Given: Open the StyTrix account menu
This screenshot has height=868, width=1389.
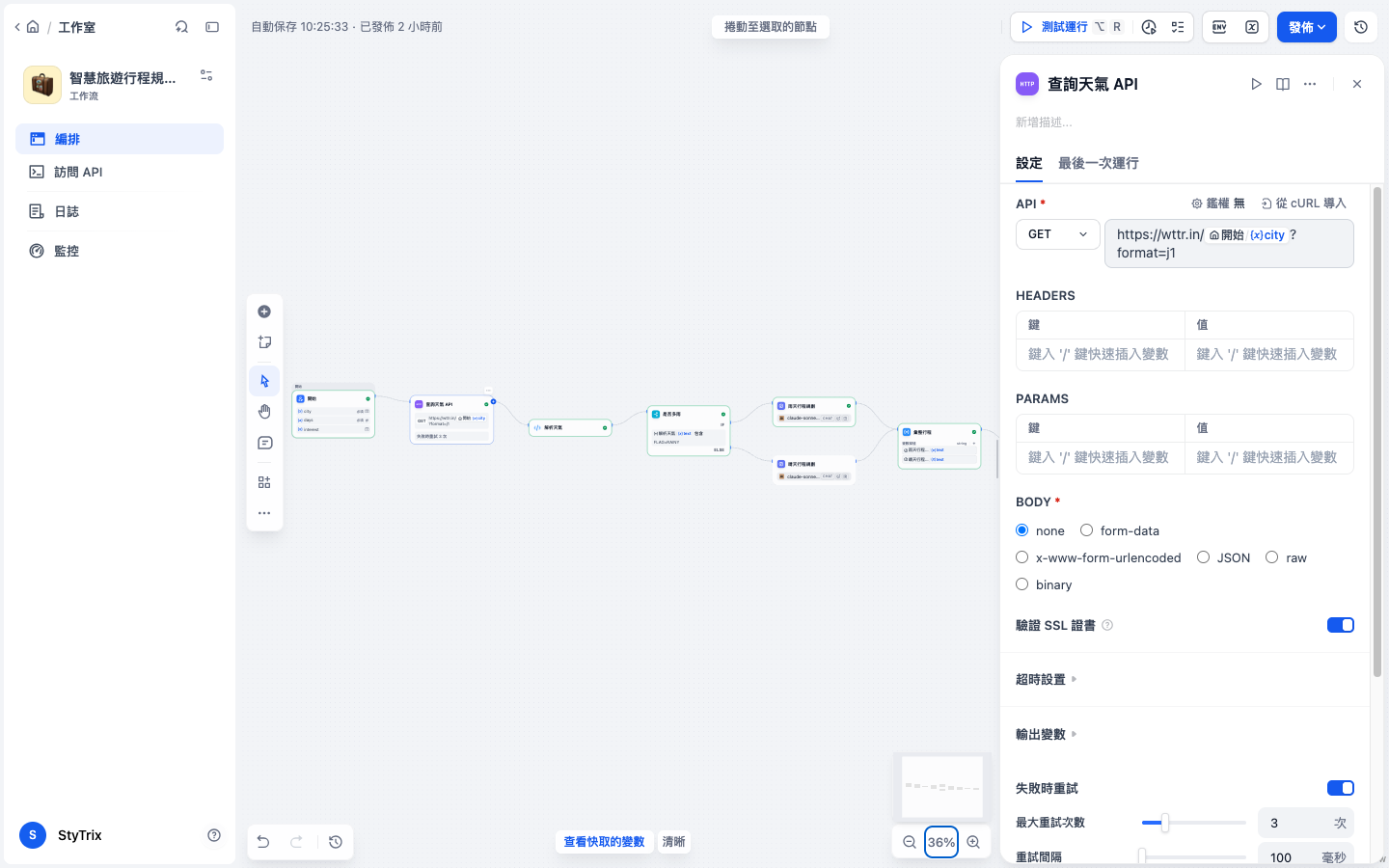Looking at the screenshot, I should click(60, 835).
